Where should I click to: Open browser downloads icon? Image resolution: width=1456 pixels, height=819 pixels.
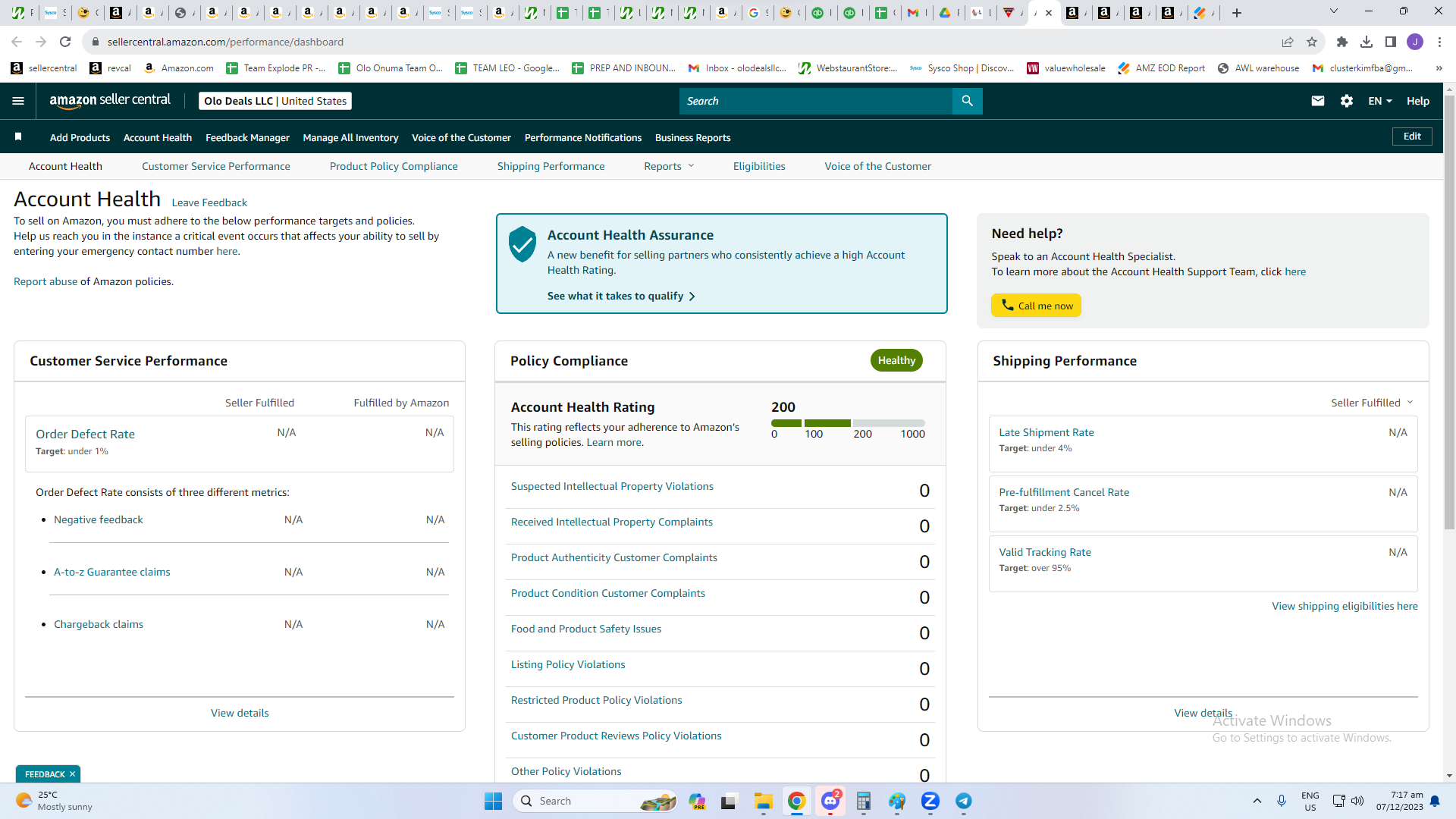pos(1367,42)
